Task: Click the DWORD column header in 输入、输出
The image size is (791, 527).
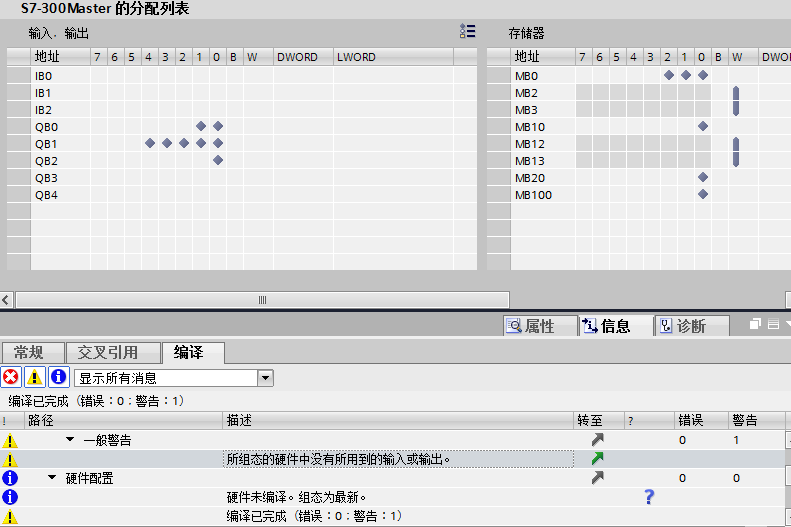Action: pos(303,57)
